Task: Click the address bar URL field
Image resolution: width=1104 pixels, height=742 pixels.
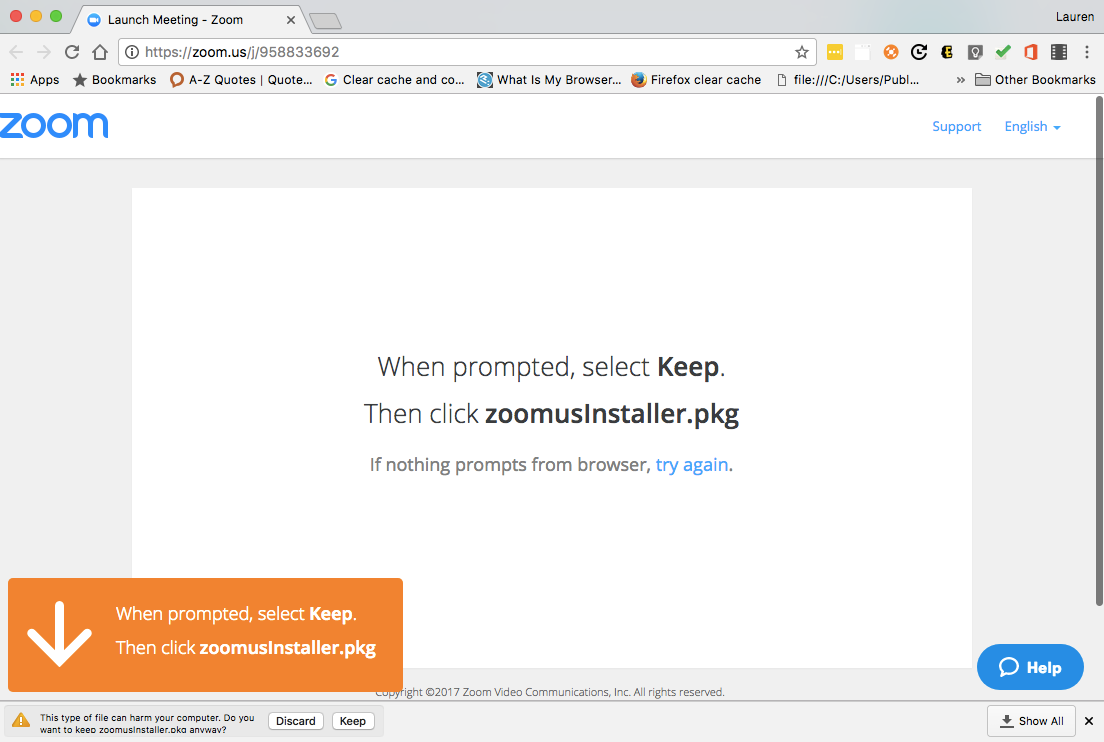Action: coord(460,52)
